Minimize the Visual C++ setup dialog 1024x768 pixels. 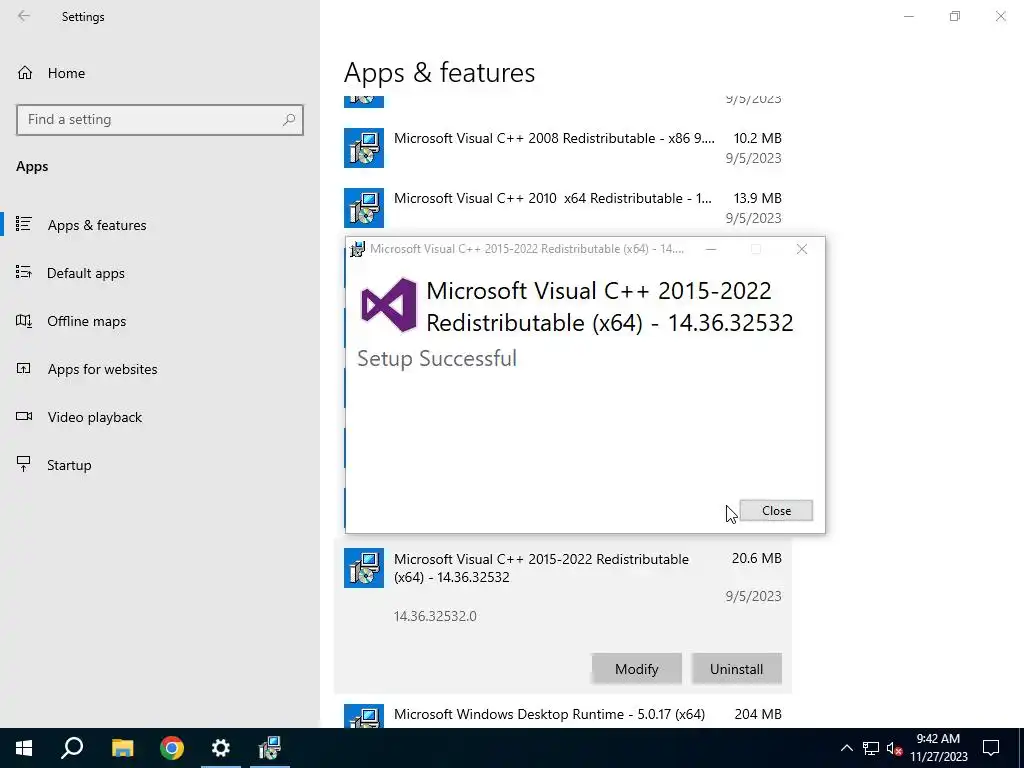click(x=711, y=249)
